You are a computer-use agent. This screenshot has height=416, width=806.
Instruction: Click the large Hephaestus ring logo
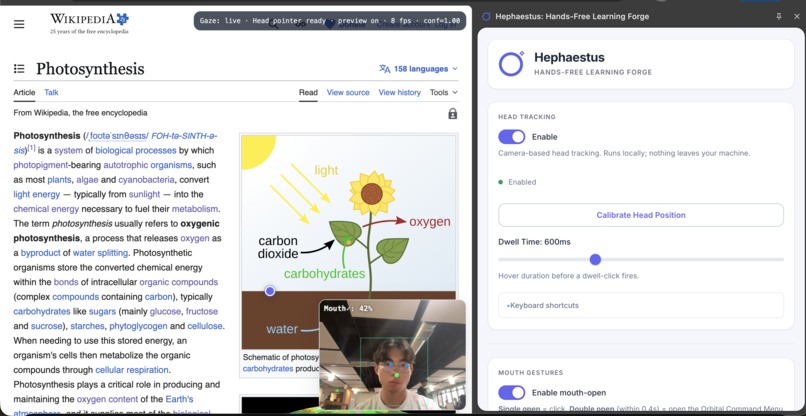pos(511,64)
